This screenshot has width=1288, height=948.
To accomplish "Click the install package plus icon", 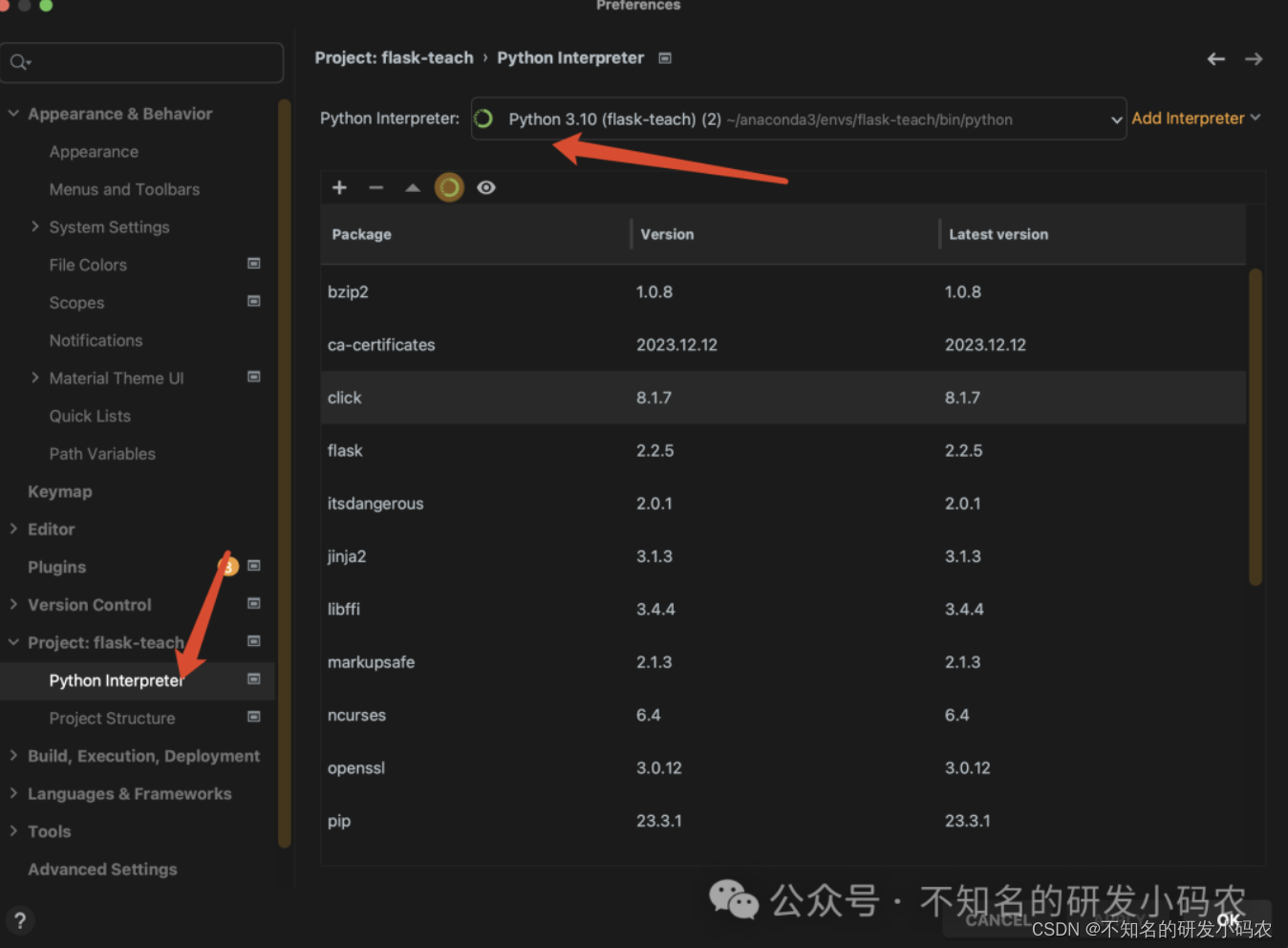I will pyautogui.click(x=339, y=187).
